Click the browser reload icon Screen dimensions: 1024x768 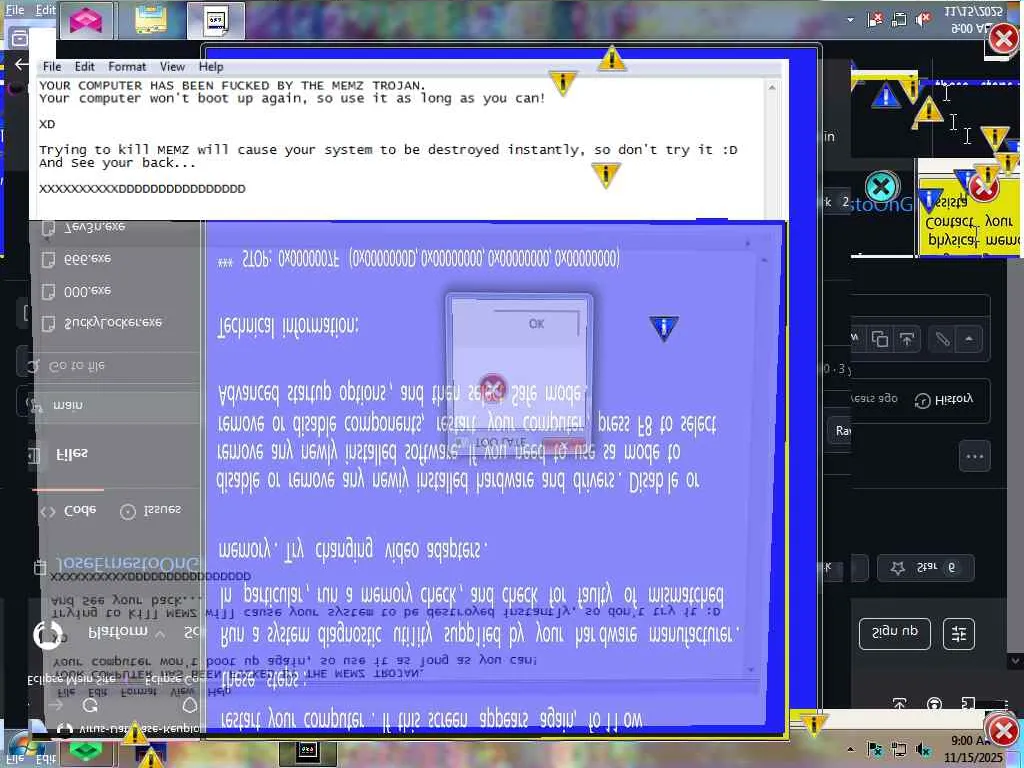[x=90, y=705]
